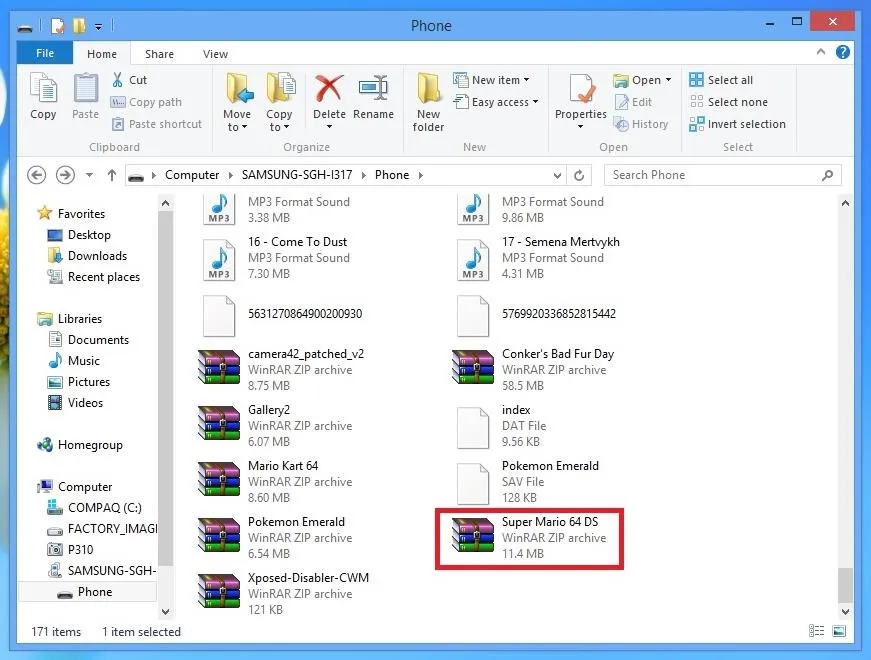Switch to the Share ribbon tab
Screen dimensions: 871x660
tap(159, 54)
